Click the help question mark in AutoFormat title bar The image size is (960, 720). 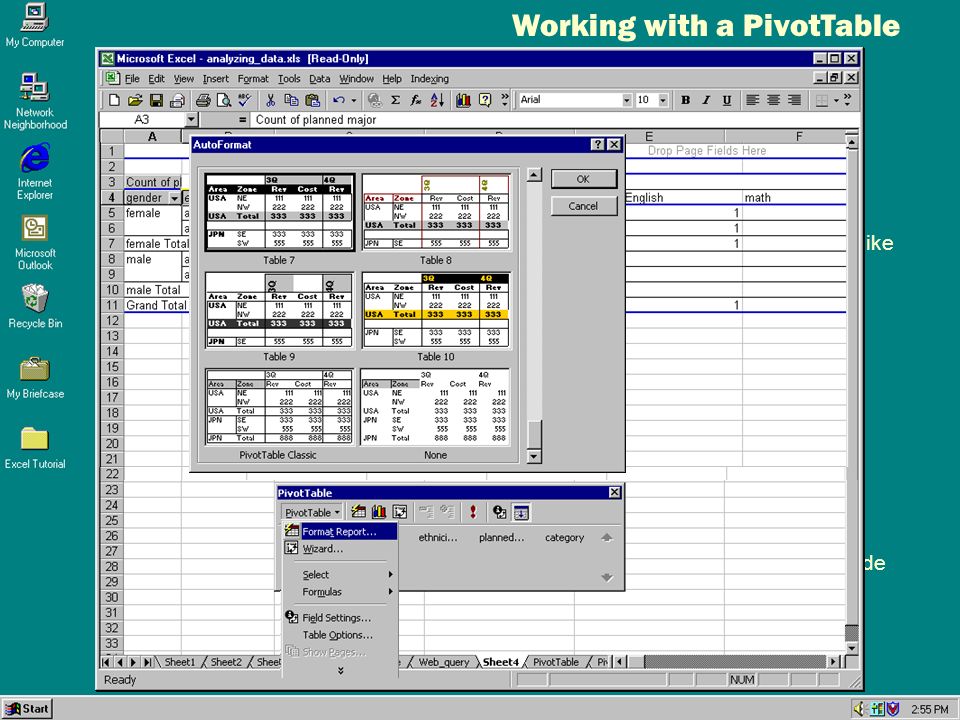point(598,144)
